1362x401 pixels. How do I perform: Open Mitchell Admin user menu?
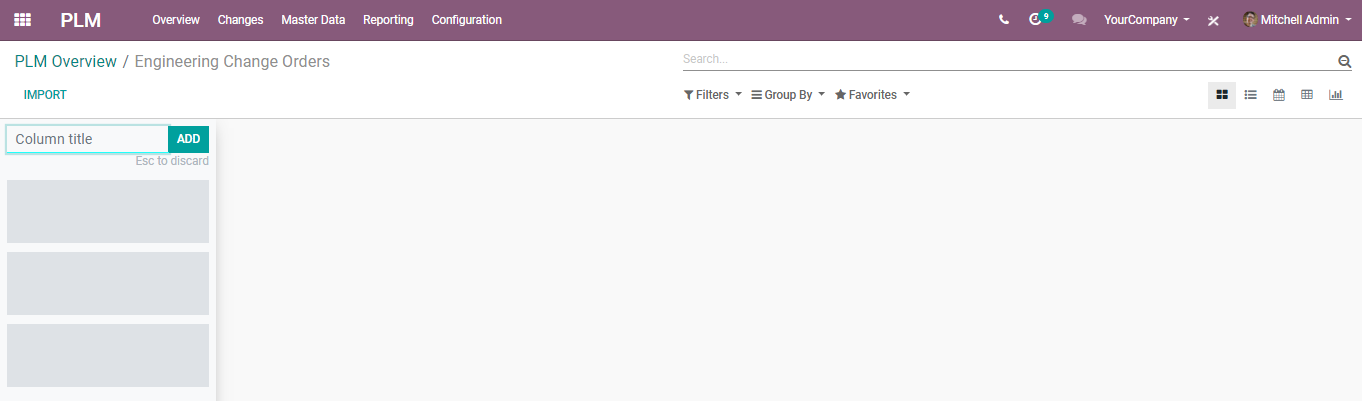(1297, 20)
